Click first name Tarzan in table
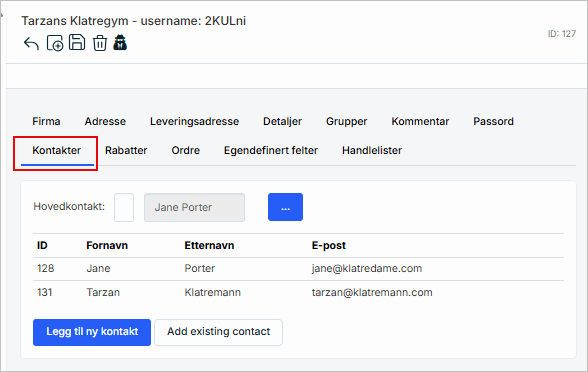Image resolution: width=588 pixels, height=372 pixels. [x=103, y=292]
